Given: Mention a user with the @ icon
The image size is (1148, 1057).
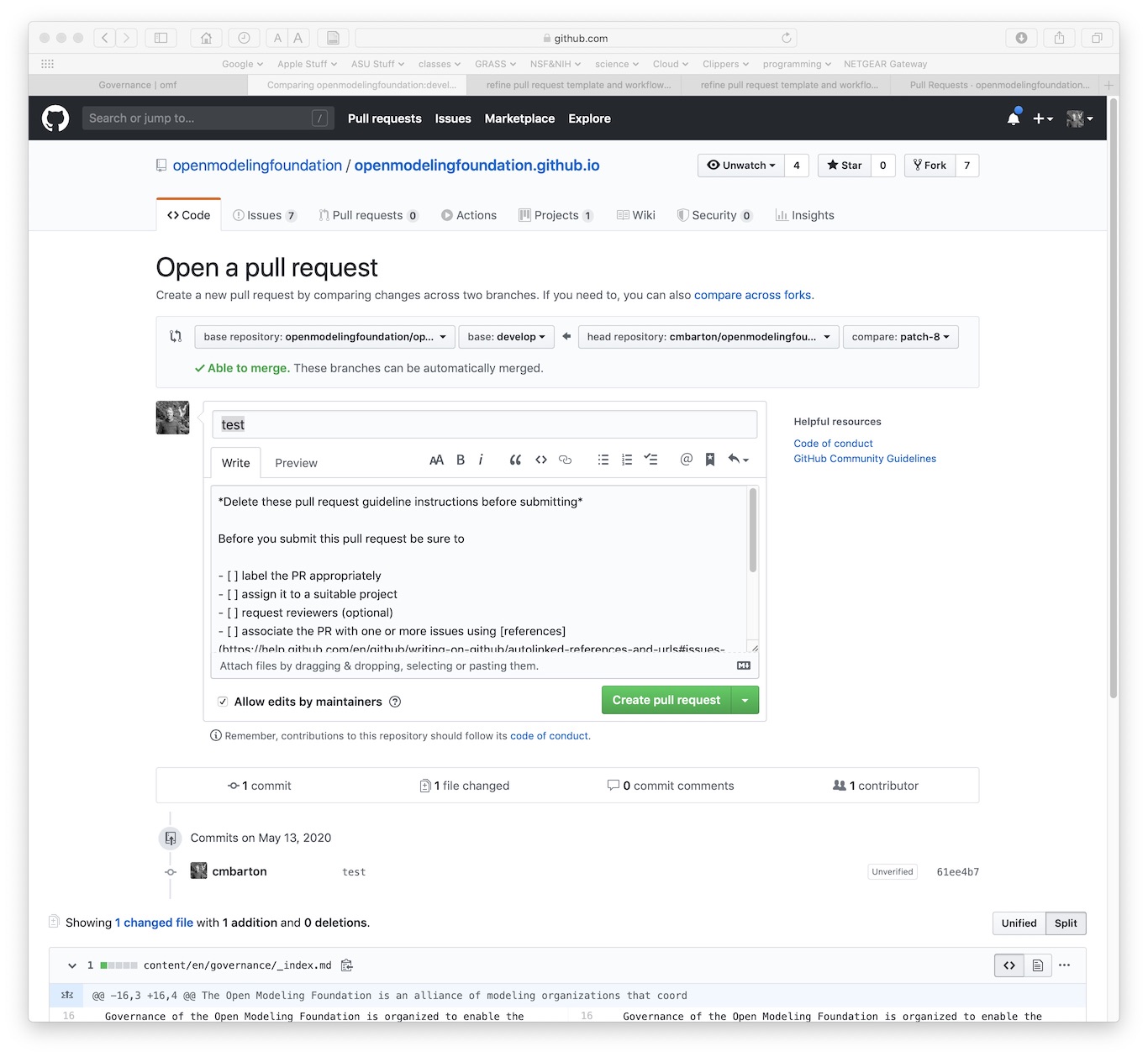Looking at the screenshot, I should tap(686, 460).
